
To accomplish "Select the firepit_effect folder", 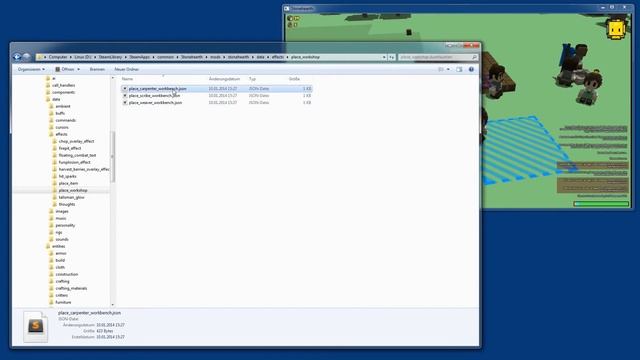I will (x=70, y=148).
